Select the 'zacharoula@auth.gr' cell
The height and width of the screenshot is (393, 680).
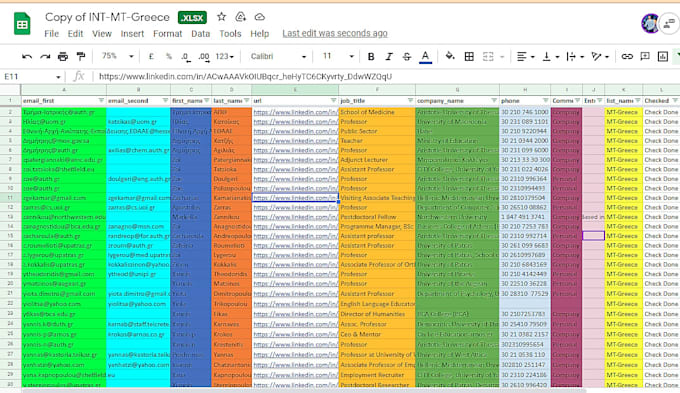[x=64, y=236]
